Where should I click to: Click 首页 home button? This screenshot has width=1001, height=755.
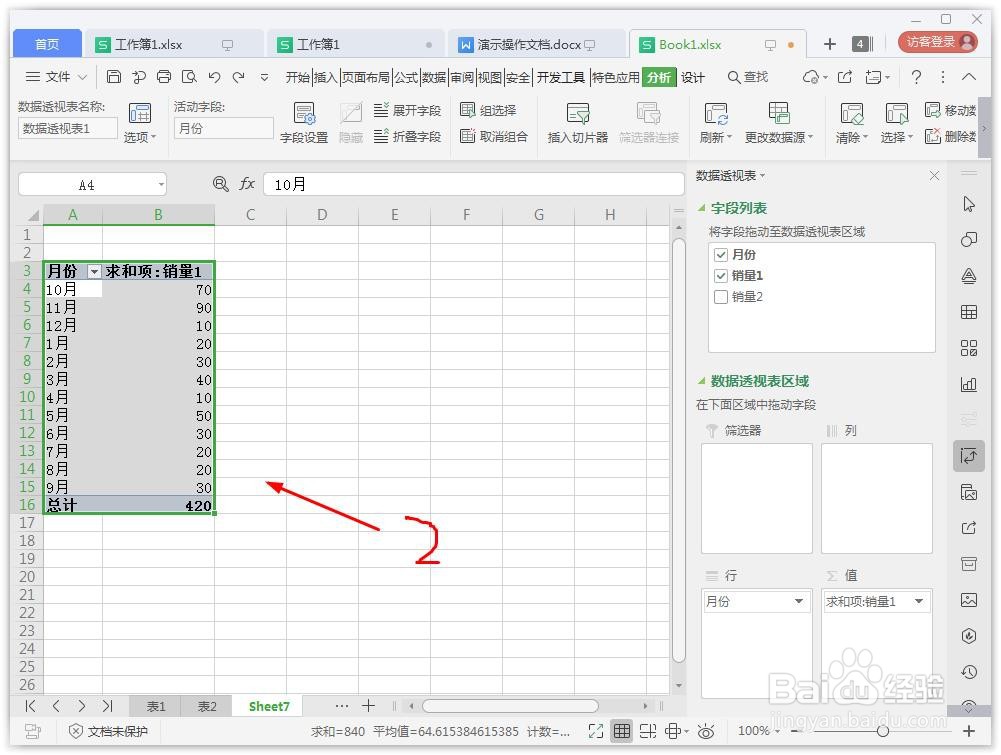click(x=47, y=44)
